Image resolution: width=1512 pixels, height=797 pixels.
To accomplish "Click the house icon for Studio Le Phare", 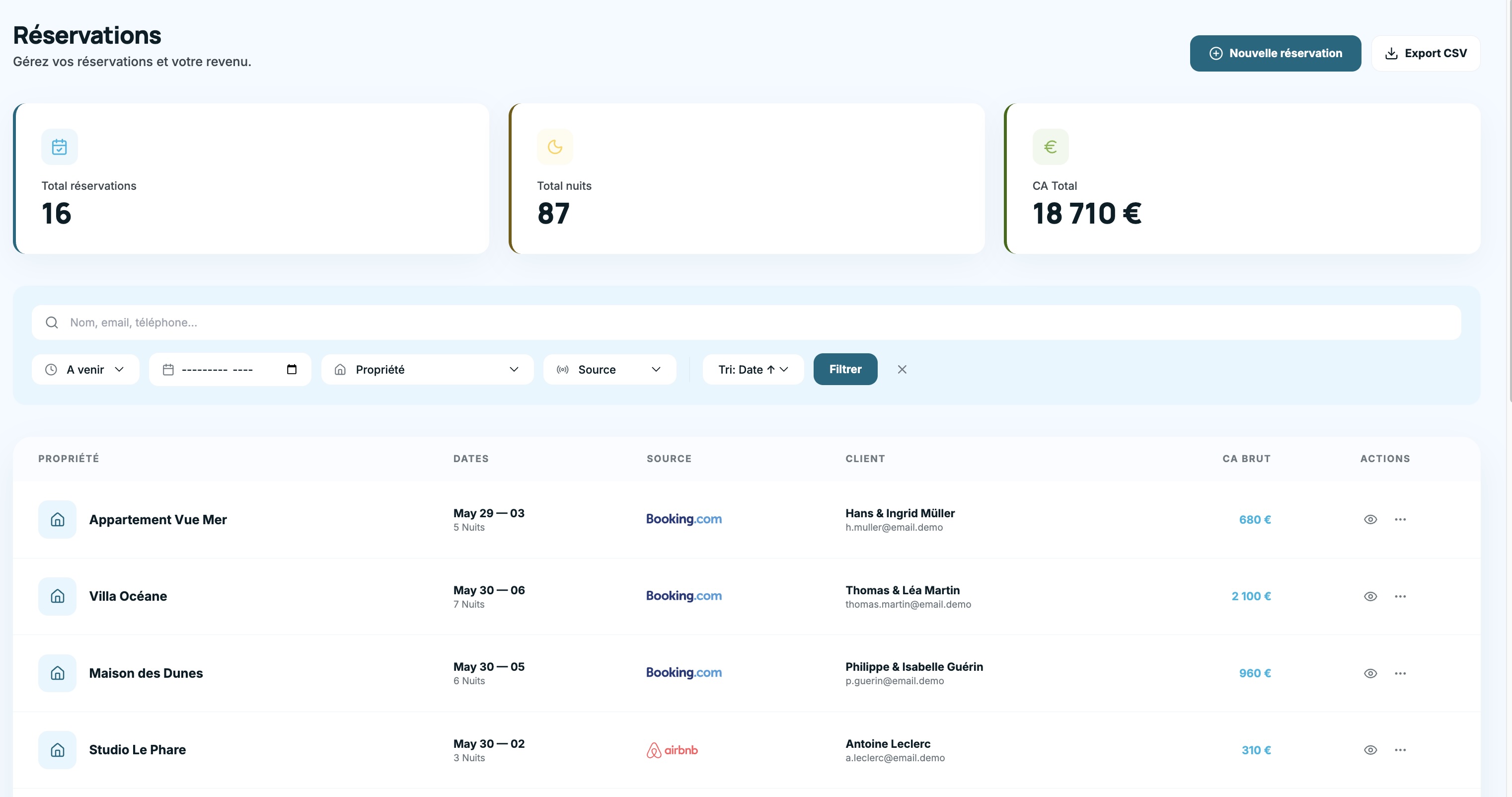I will click(x=58, y=750).
